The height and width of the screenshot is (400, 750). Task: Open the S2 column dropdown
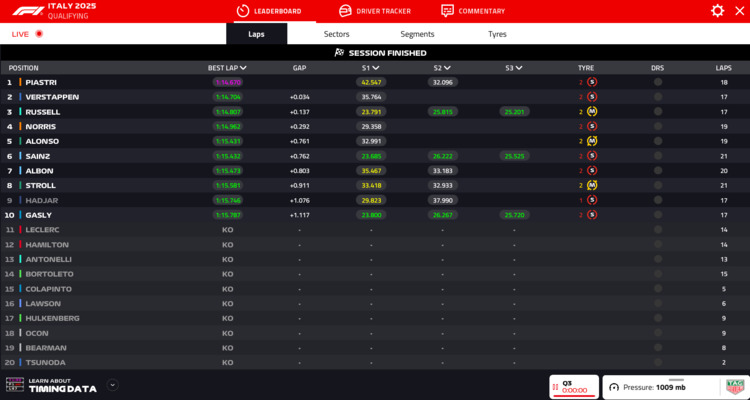click(x=447, y=68)
